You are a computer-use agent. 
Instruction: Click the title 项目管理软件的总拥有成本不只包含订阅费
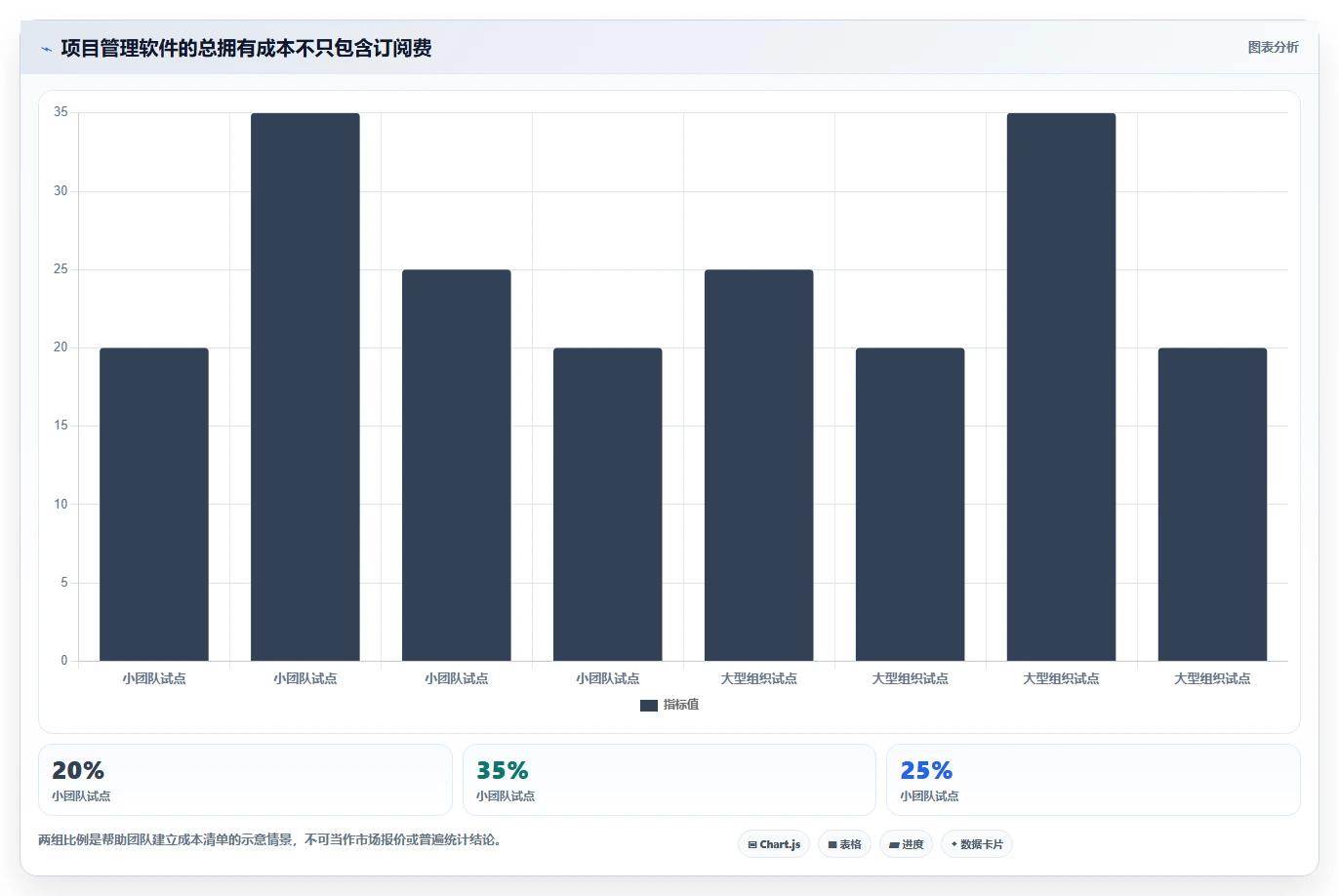(246, 48)
